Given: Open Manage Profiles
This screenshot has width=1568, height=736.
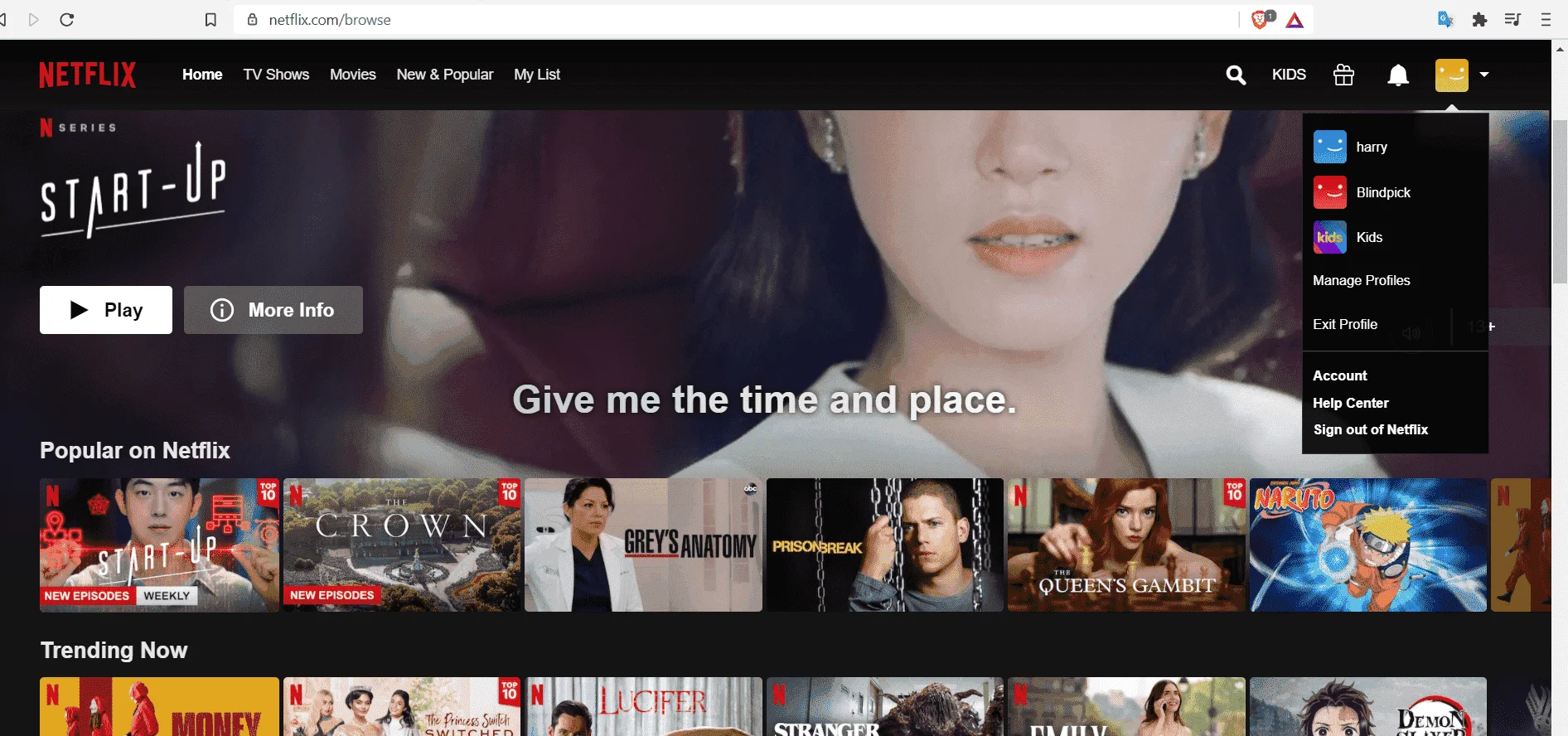Looking at the screenshot, I should (x=1362, y=280).
